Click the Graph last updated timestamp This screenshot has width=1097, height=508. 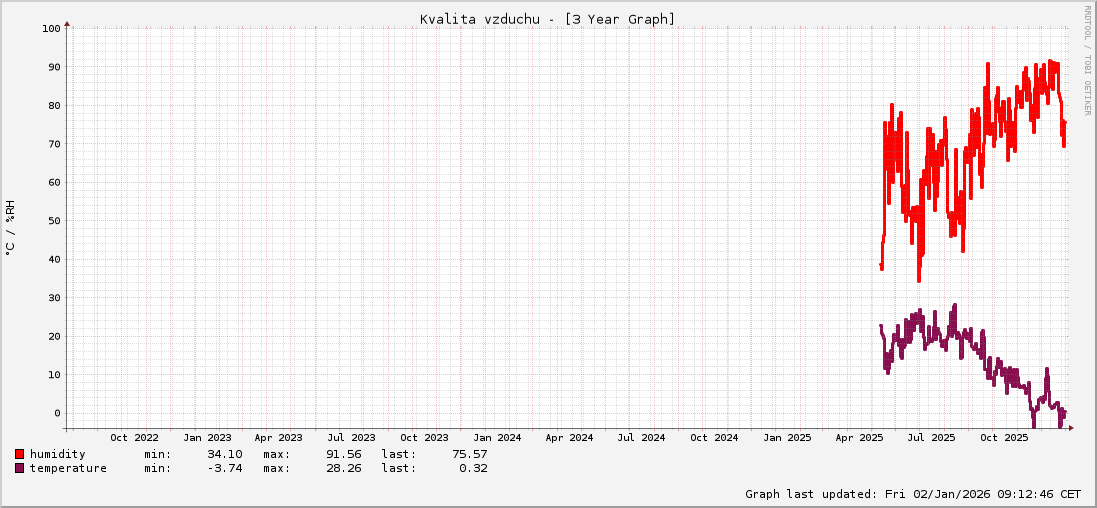tap(913, 494)
